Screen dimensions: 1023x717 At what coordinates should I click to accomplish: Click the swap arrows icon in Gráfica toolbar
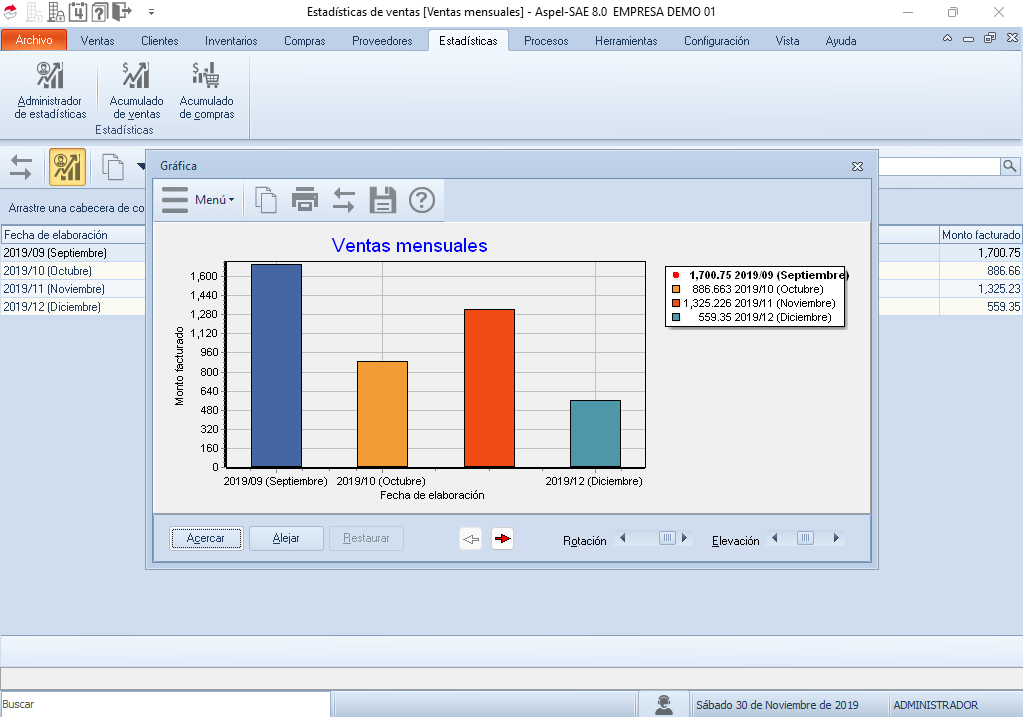coord(344,200)
